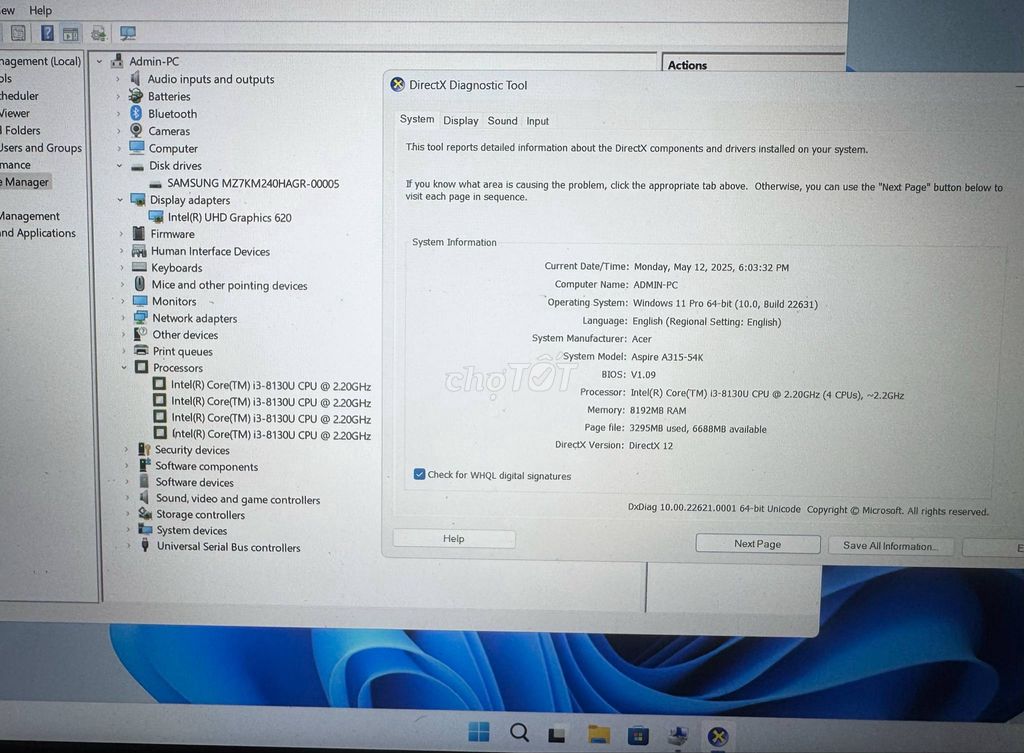Click Save All Information button

tap(890, 545)
